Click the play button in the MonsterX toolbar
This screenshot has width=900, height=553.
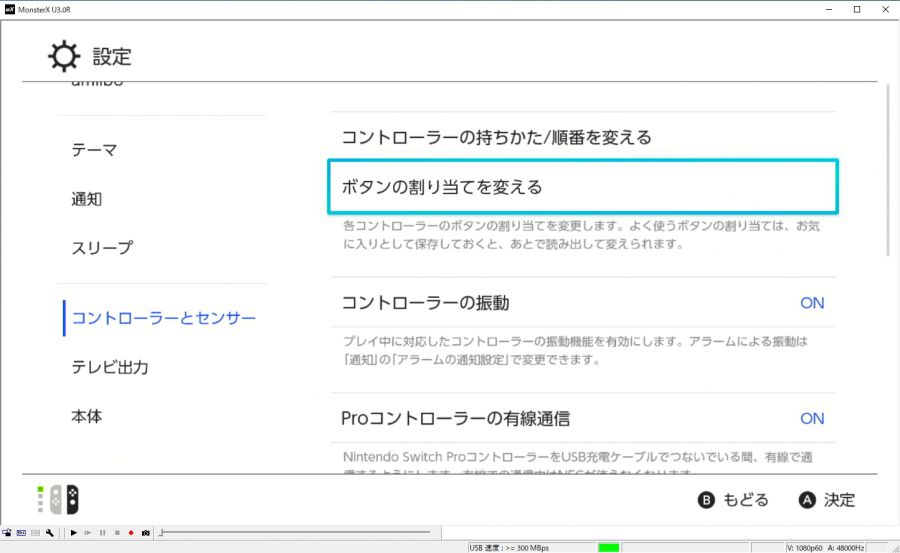coord(73,533)
